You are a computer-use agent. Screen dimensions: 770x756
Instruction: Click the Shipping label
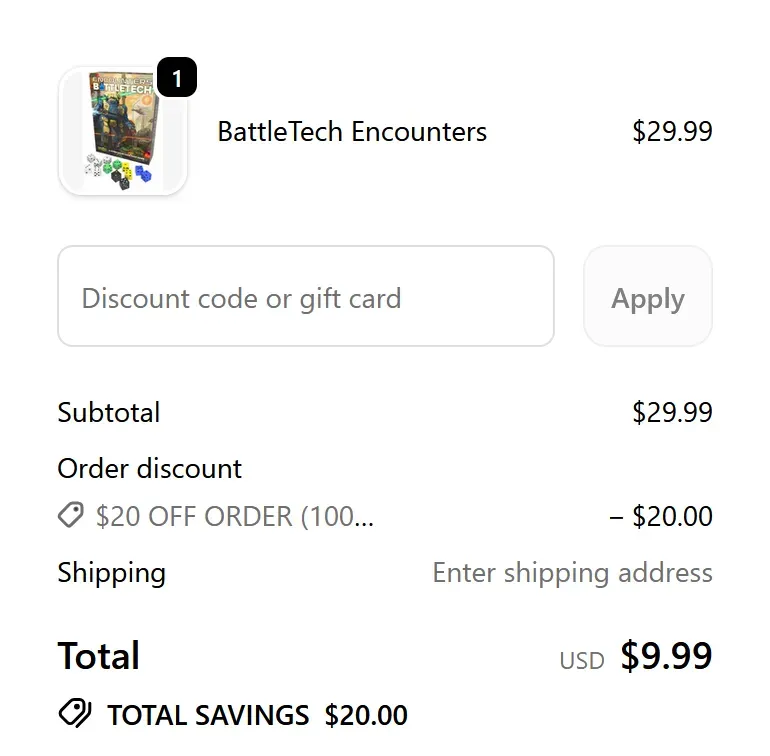111,573
